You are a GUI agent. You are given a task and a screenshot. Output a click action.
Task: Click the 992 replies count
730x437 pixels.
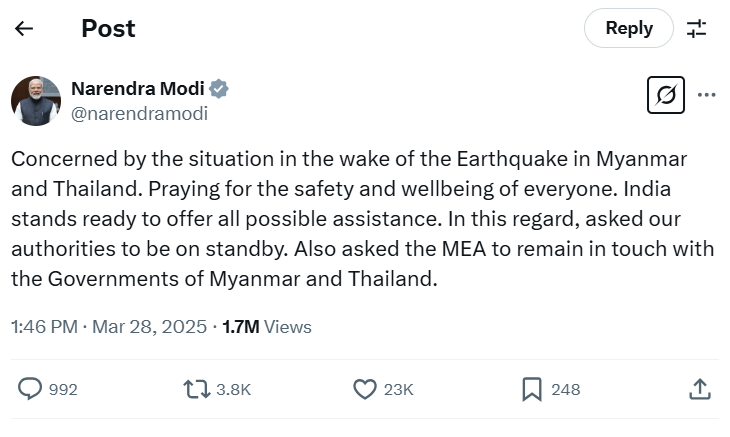63,390
